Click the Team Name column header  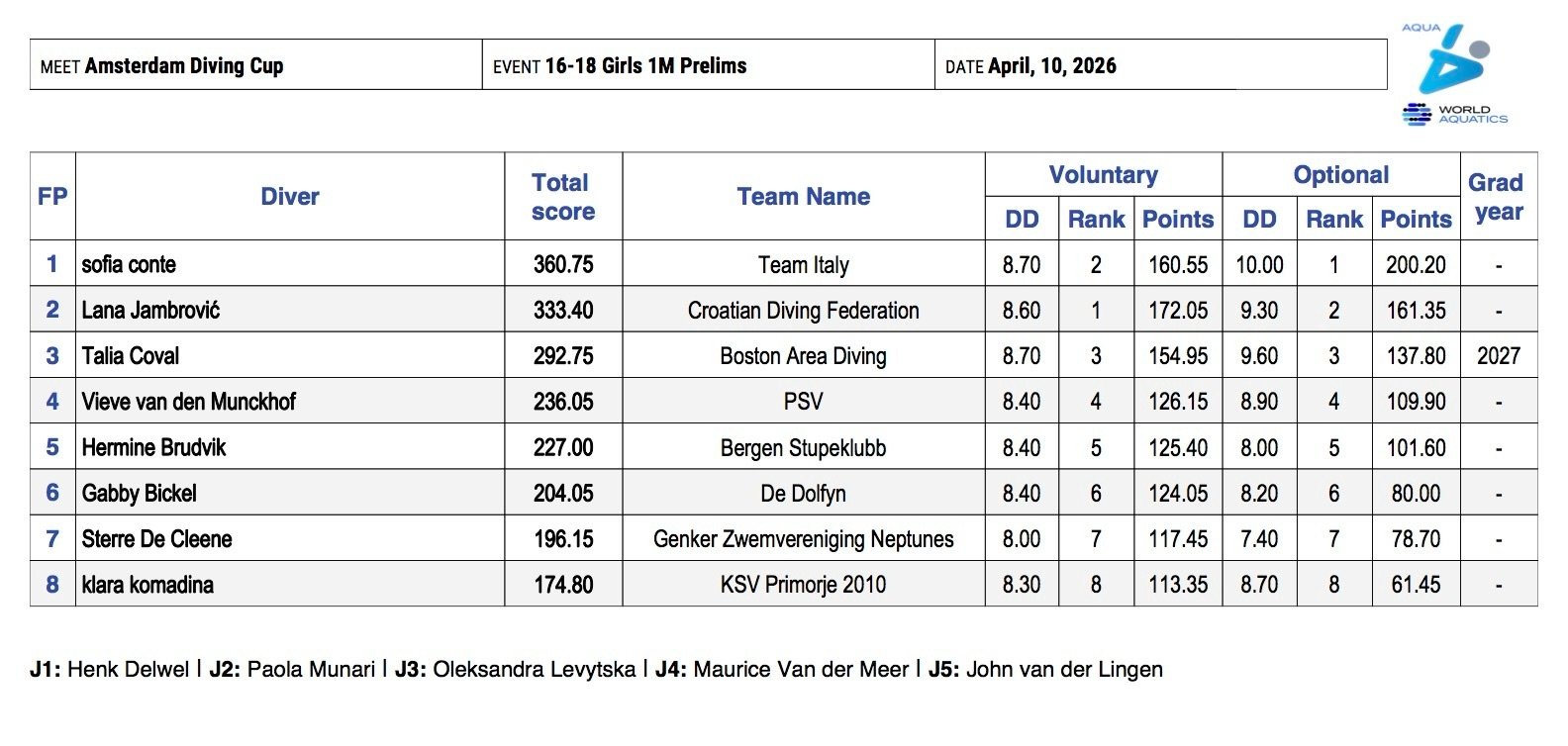[x=803, y=197]
